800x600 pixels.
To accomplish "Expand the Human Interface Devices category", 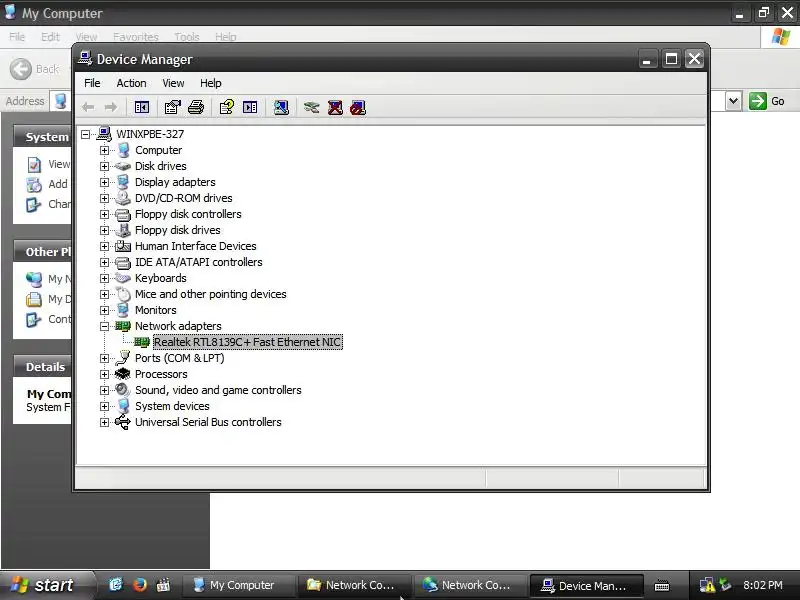I will point(104,246).
